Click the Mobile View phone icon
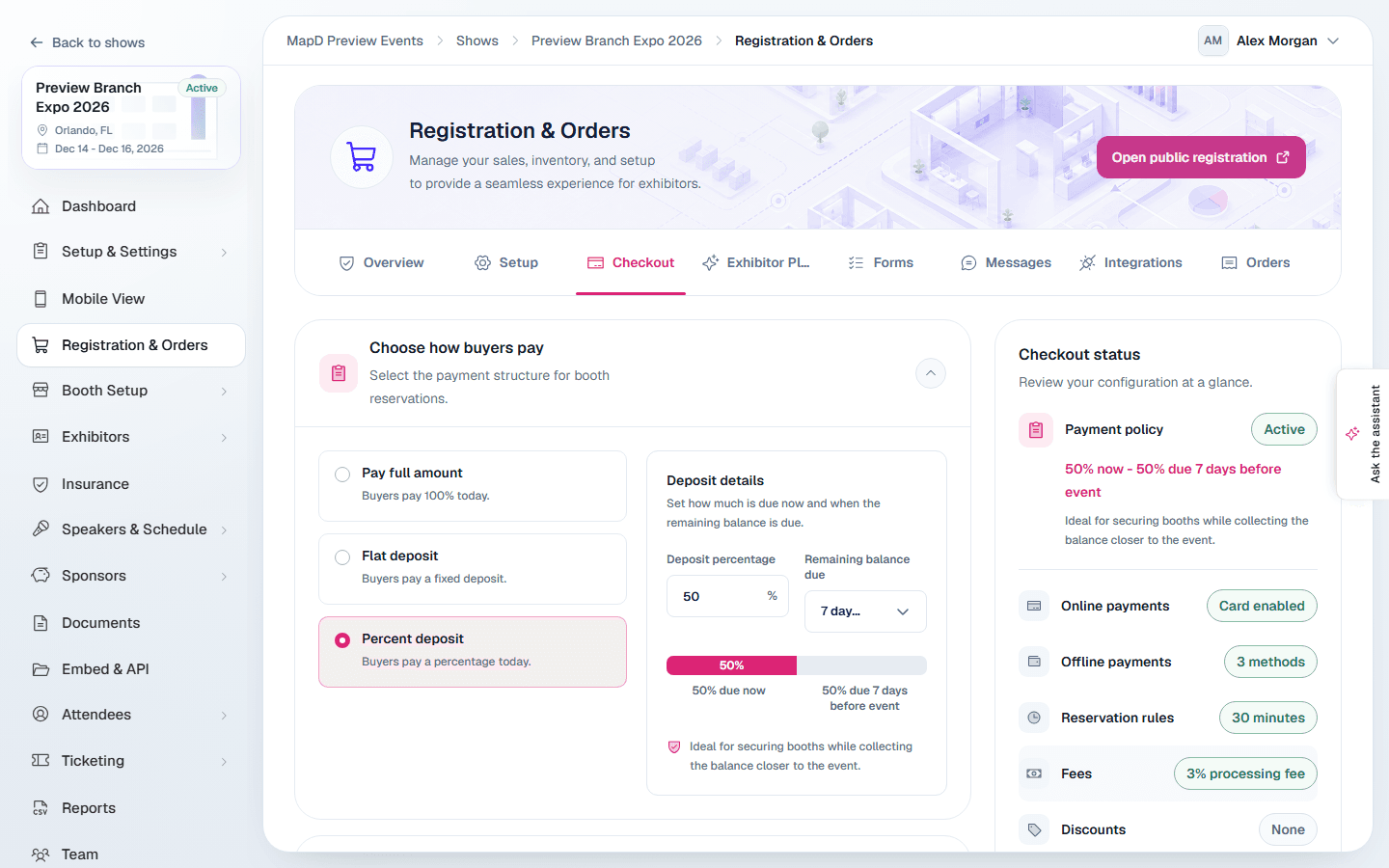1389x868 pixels. point(41,299)
